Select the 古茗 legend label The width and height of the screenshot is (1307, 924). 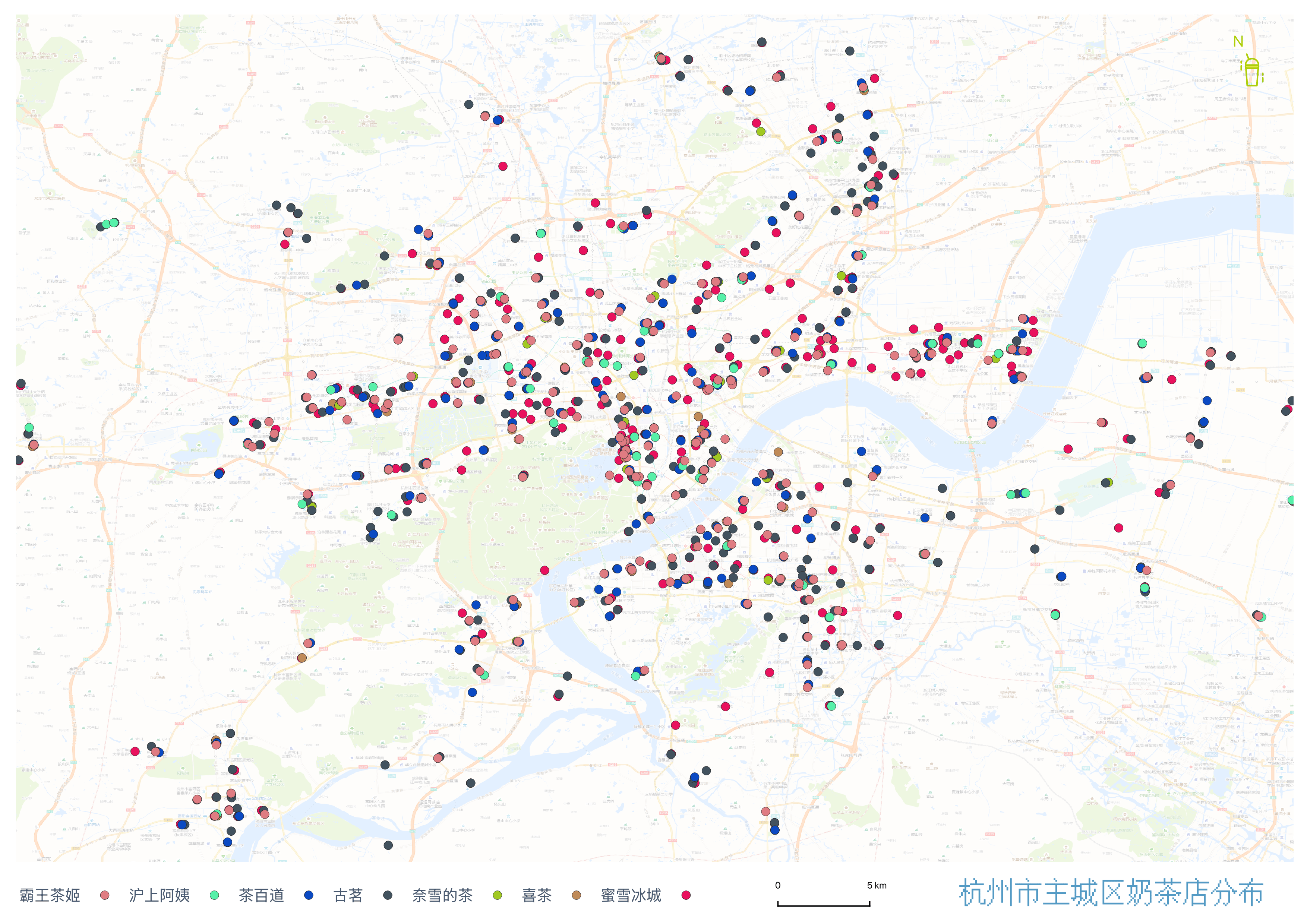click(x=348, y=895)
